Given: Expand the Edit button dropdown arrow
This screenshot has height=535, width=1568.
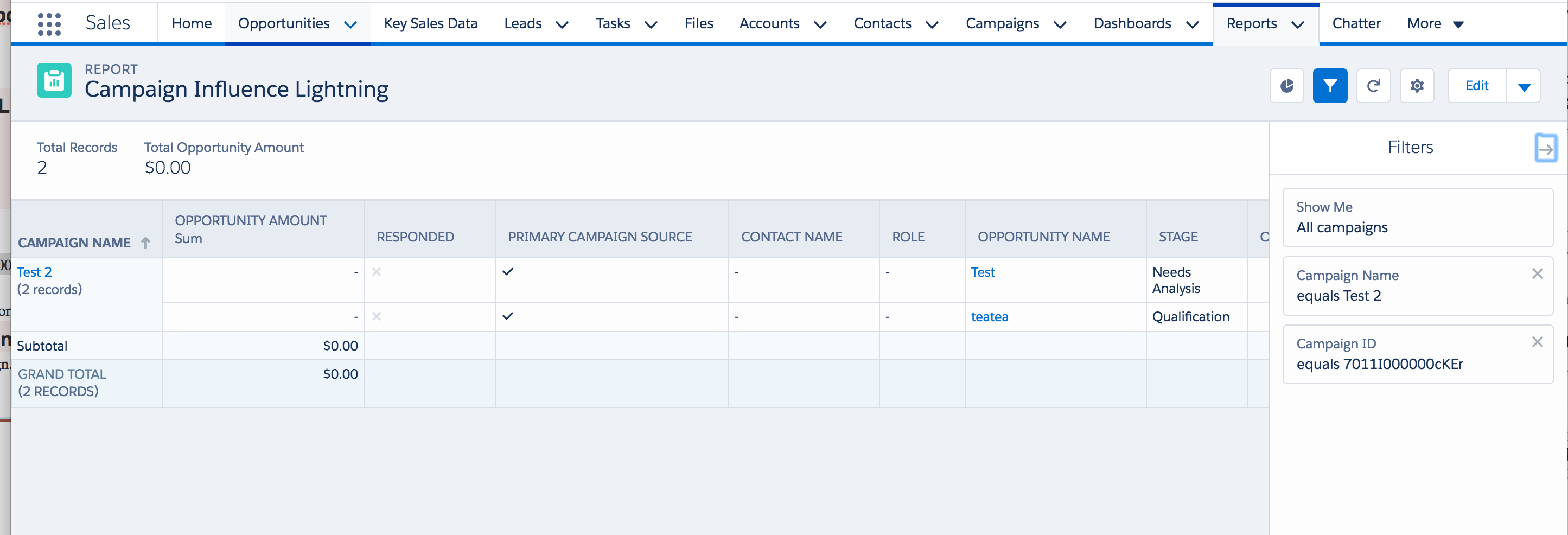Looking at the screenshot, I should tap(1524, 86).
